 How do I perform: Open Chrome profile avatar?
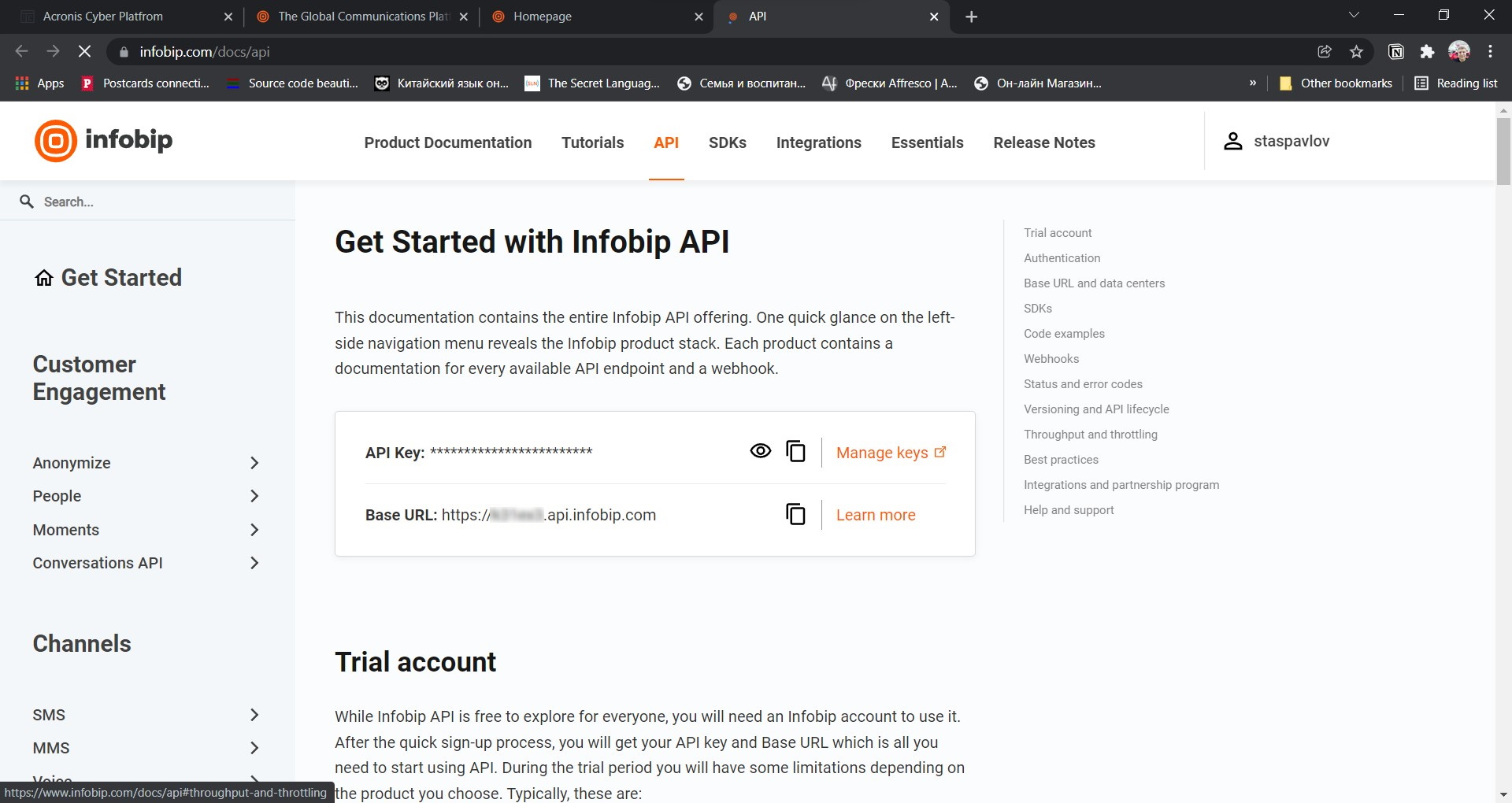click(1459, 51)
